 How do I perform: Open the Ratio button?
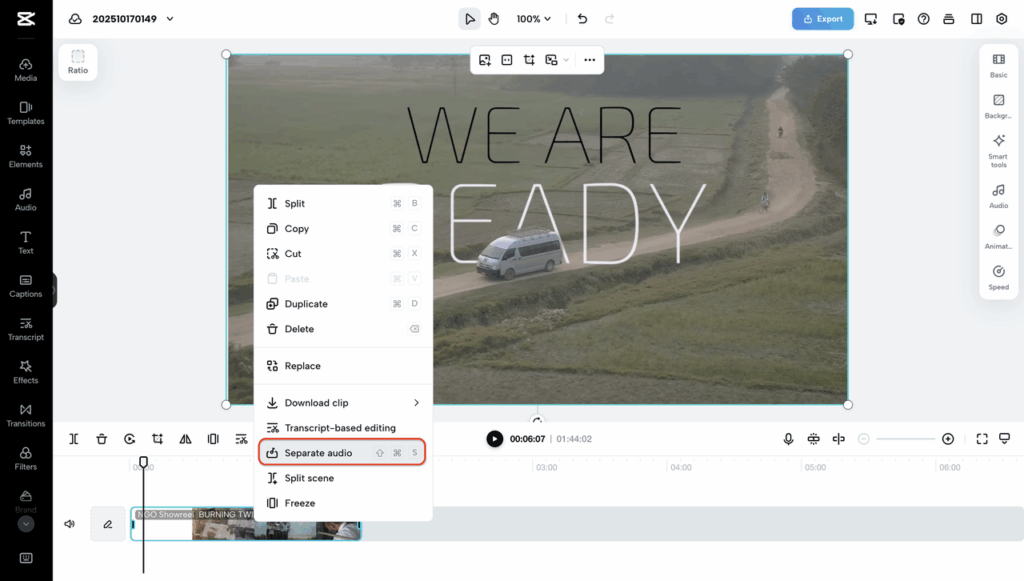pos(78,62)
